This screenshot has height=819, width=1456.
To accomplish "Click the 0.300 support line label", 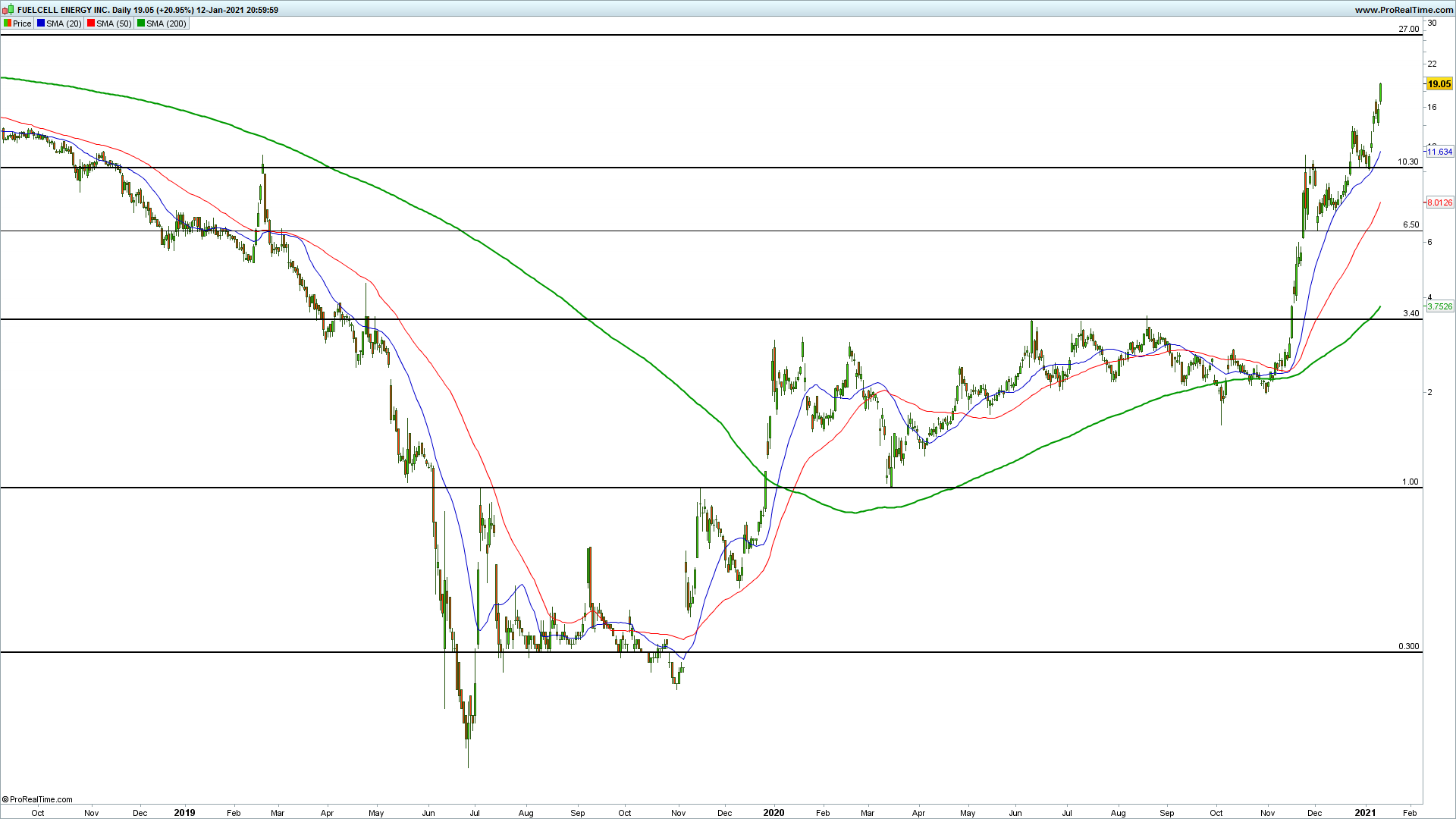I will pos(1408,646).
